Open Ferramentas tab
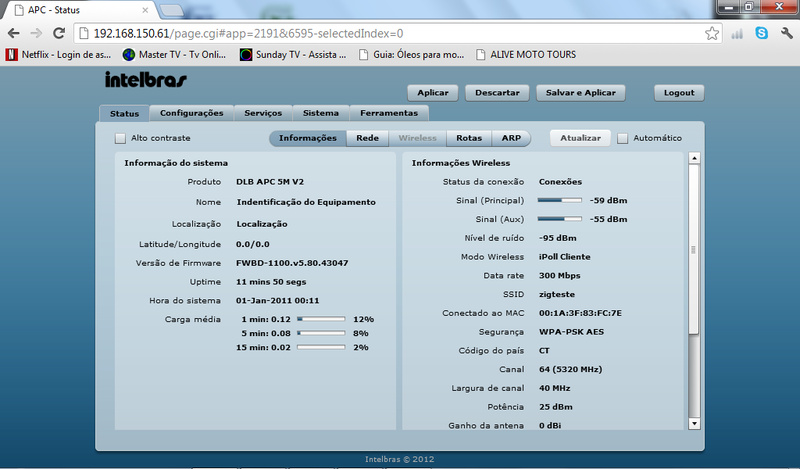 pyautogui.click(x=389, y=113)
